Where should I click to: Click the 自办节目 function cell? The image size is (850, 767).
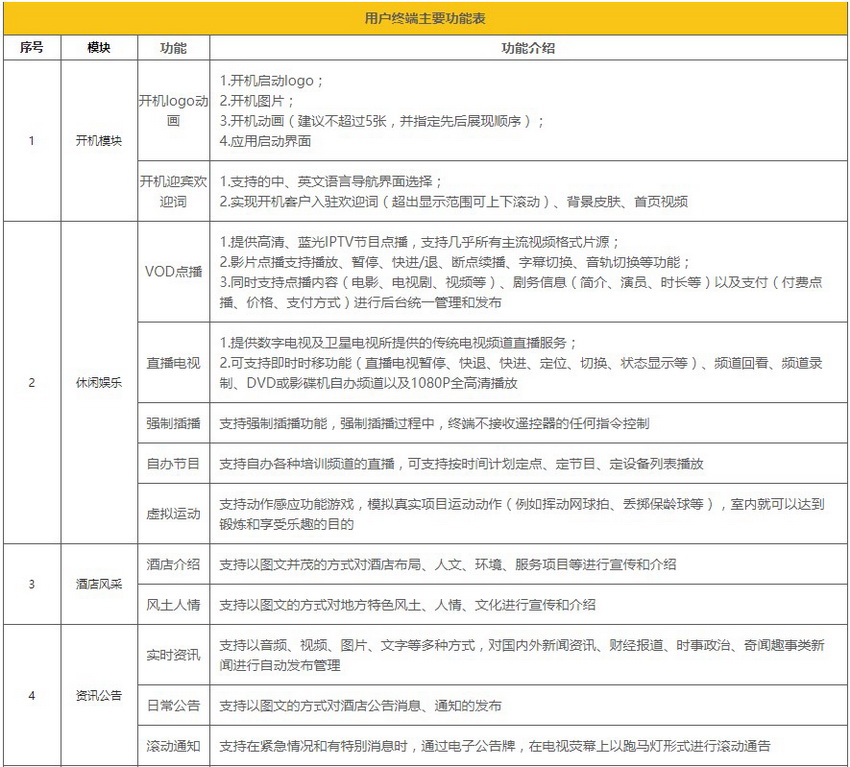tap(173, 463)
